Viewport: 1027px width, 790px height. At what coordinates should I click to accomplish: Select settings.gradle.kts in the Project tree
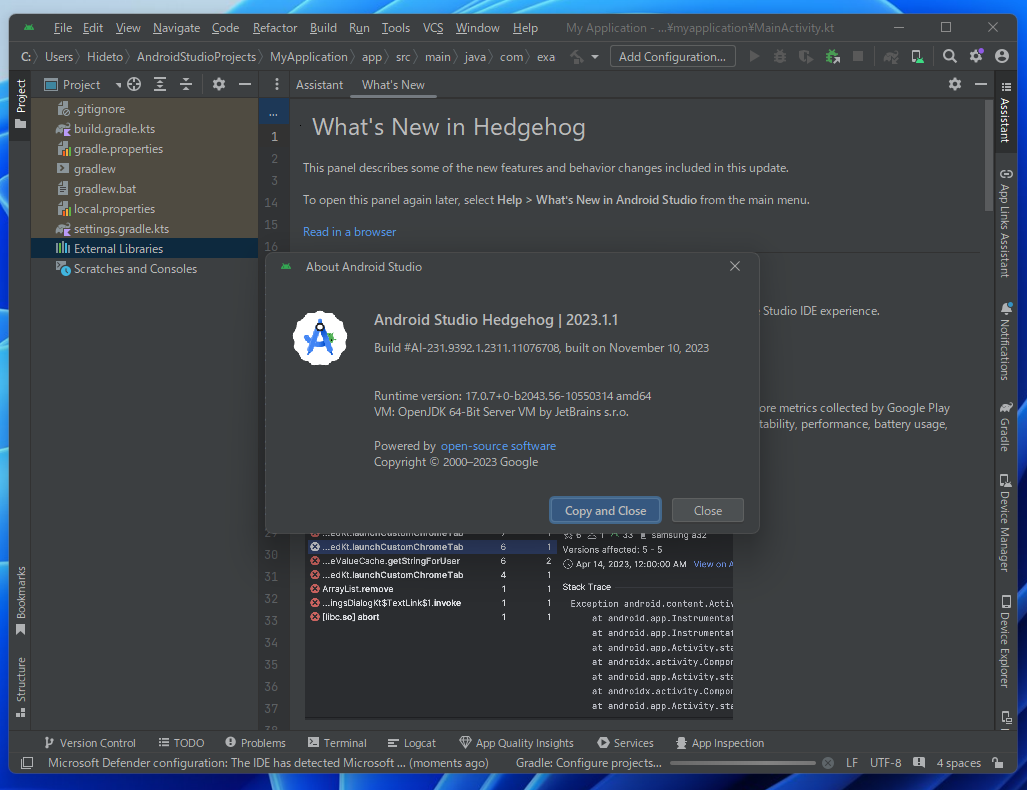118,228
